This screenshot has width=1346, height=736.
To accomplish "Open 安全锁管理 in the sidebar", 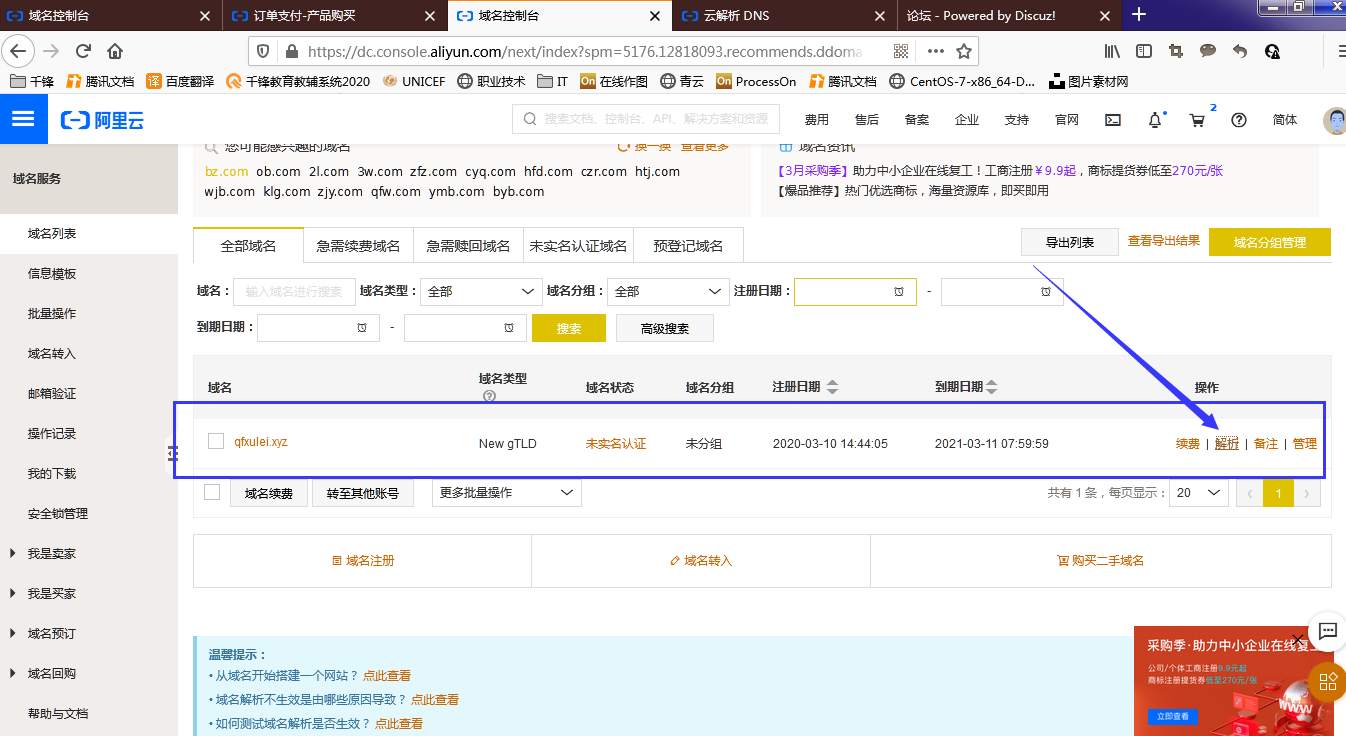I will (x=58, y=513).
